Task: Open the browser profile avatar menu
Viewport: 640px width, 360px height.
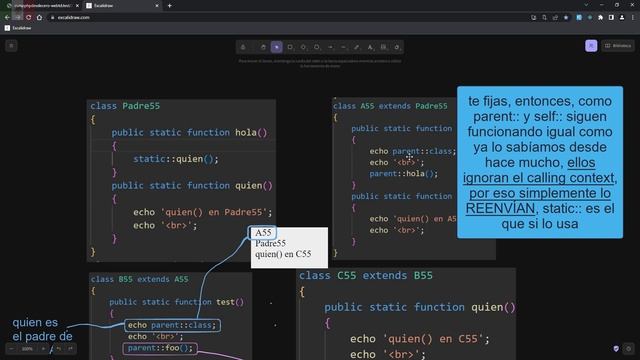Action: click(x=622, y=18)
